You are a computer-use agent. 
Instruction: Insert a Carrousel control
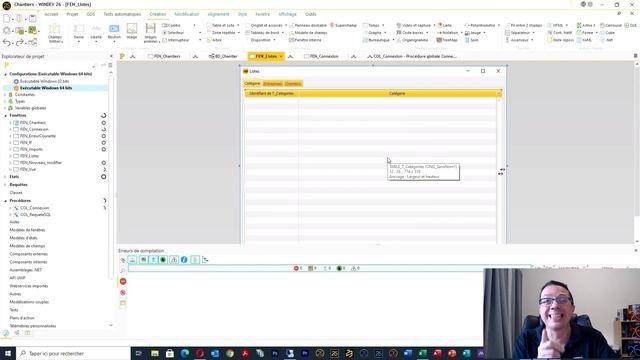point(611,25)
